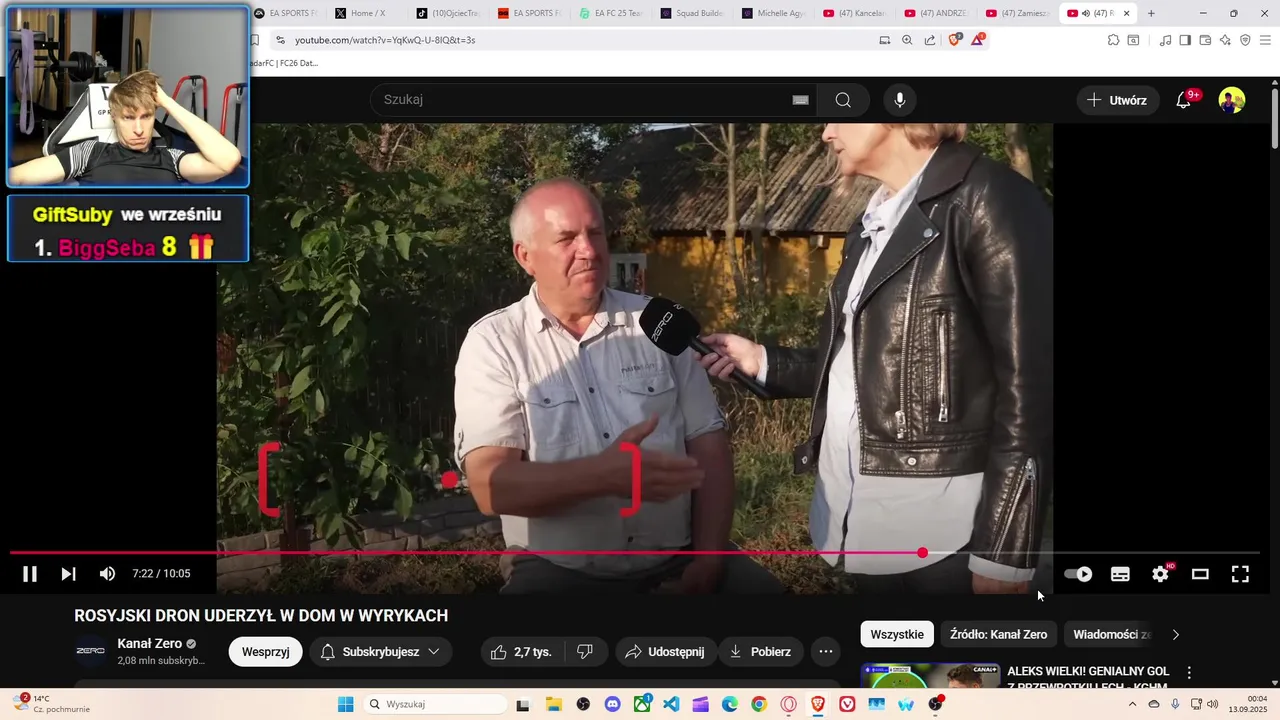Click 'Udostępnij' share button
Screen dimensions: 1280x720
click(x=666, y=652)
